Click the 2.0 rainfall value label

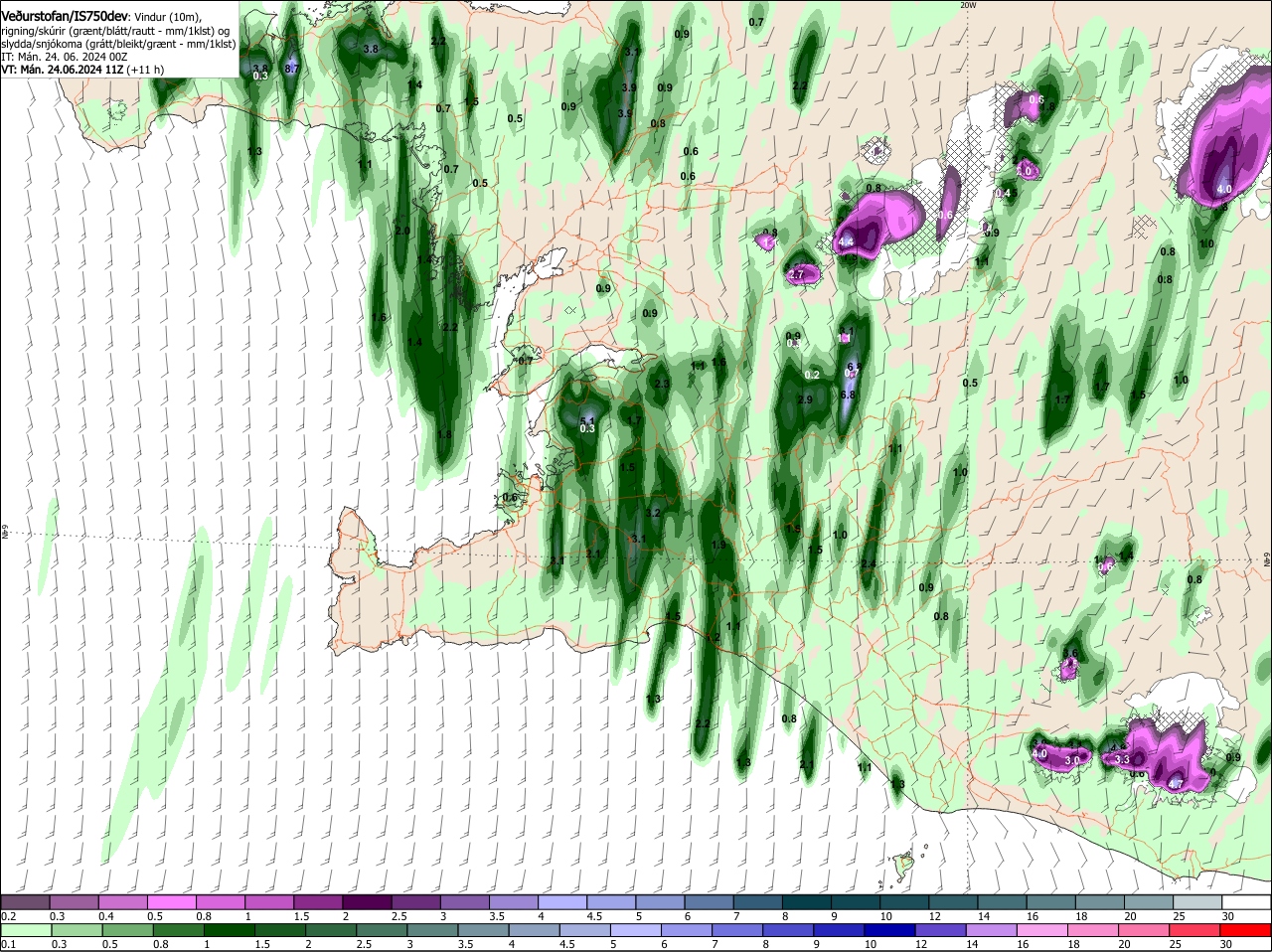tap(402, 231)
